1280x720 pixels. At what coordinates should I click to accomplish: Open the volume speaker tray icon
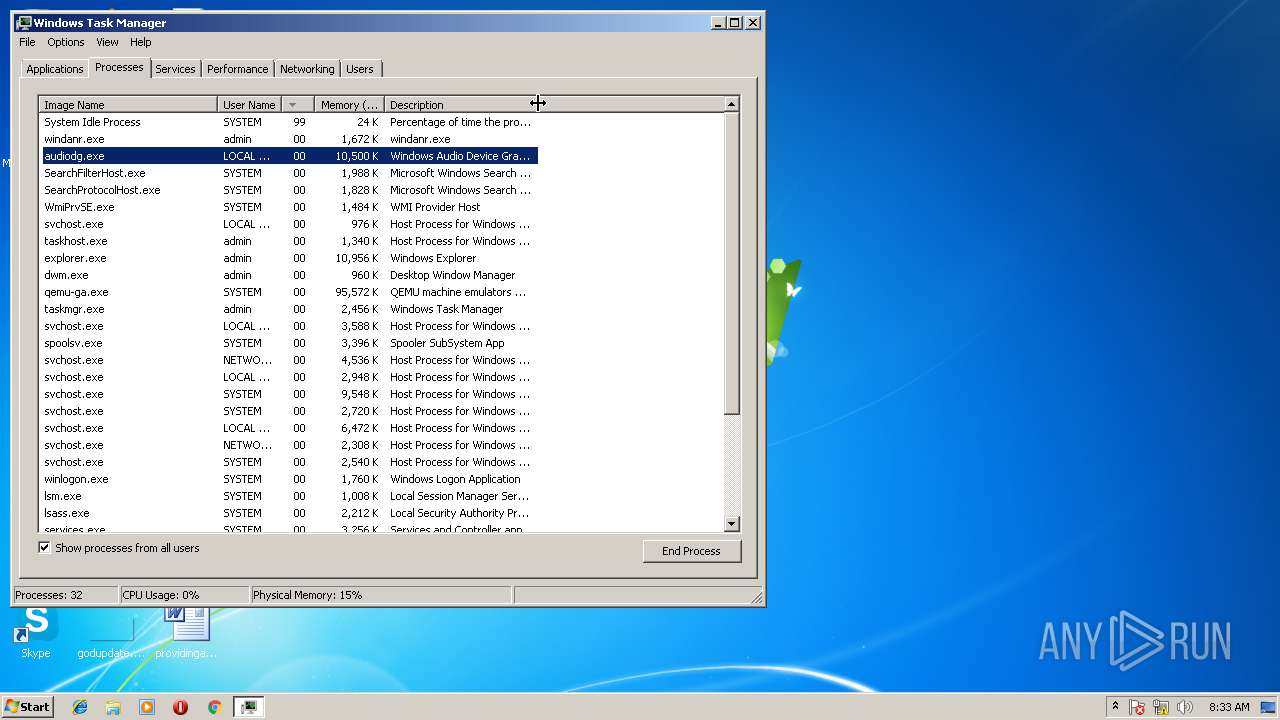coord(1185,707)
